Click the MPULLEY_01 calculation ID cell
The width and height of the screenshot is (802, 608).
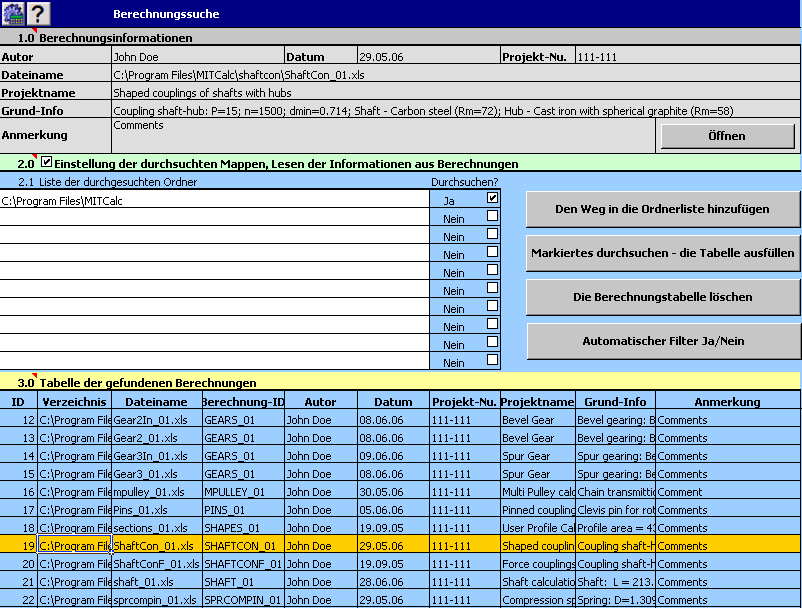click(243, 492)
